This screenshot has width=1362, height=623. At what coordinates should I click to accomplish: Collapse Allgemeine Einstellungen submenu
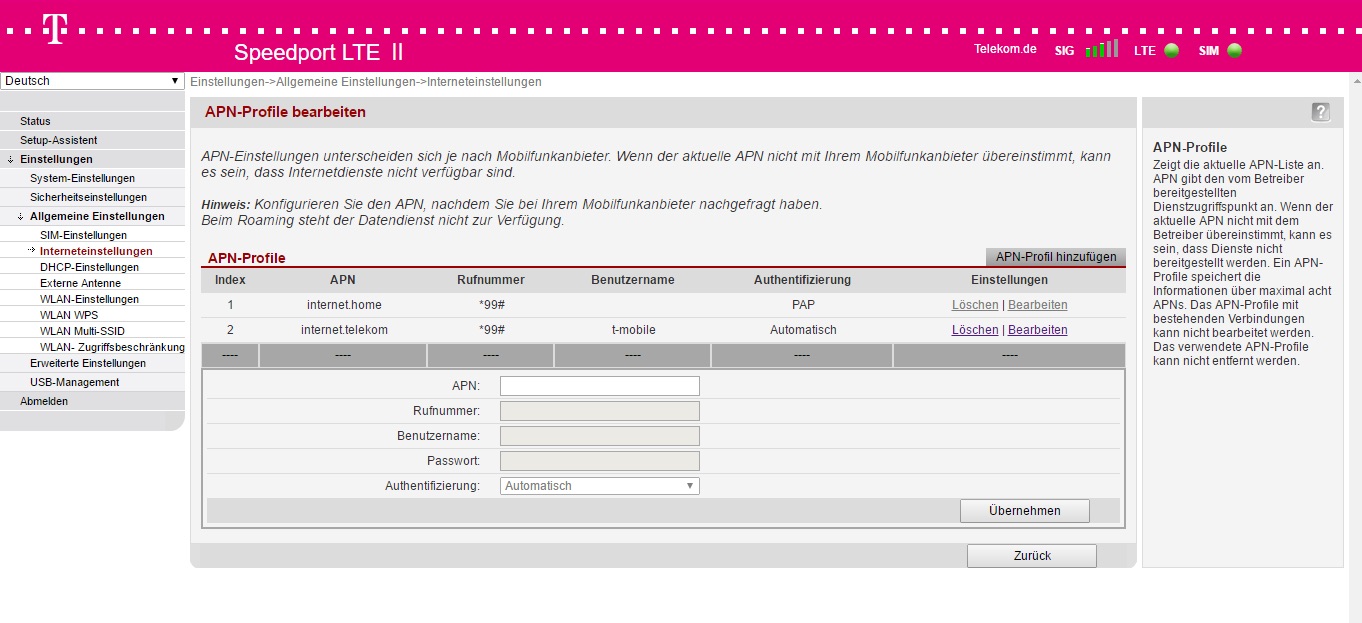click(x=97, y=216)
